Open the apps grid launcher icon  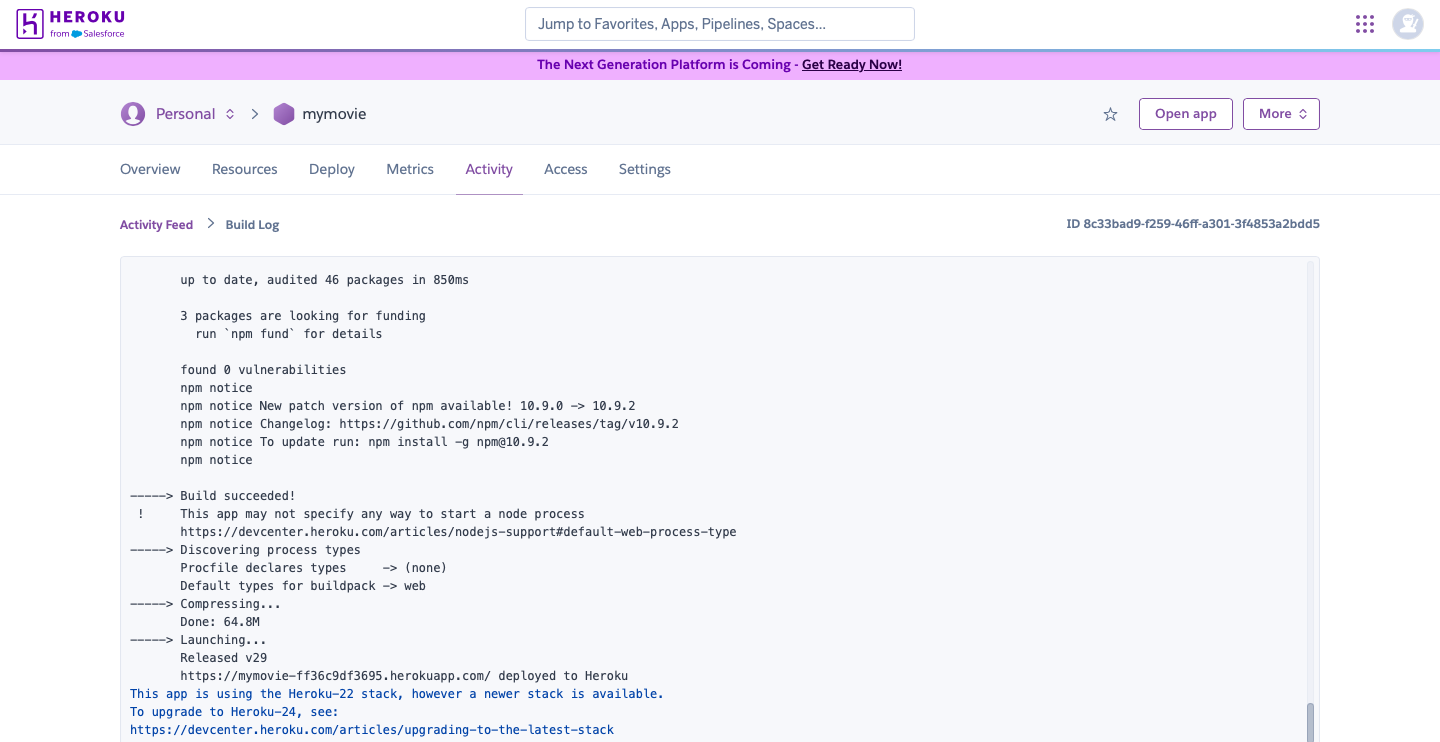pos(1364,24)
